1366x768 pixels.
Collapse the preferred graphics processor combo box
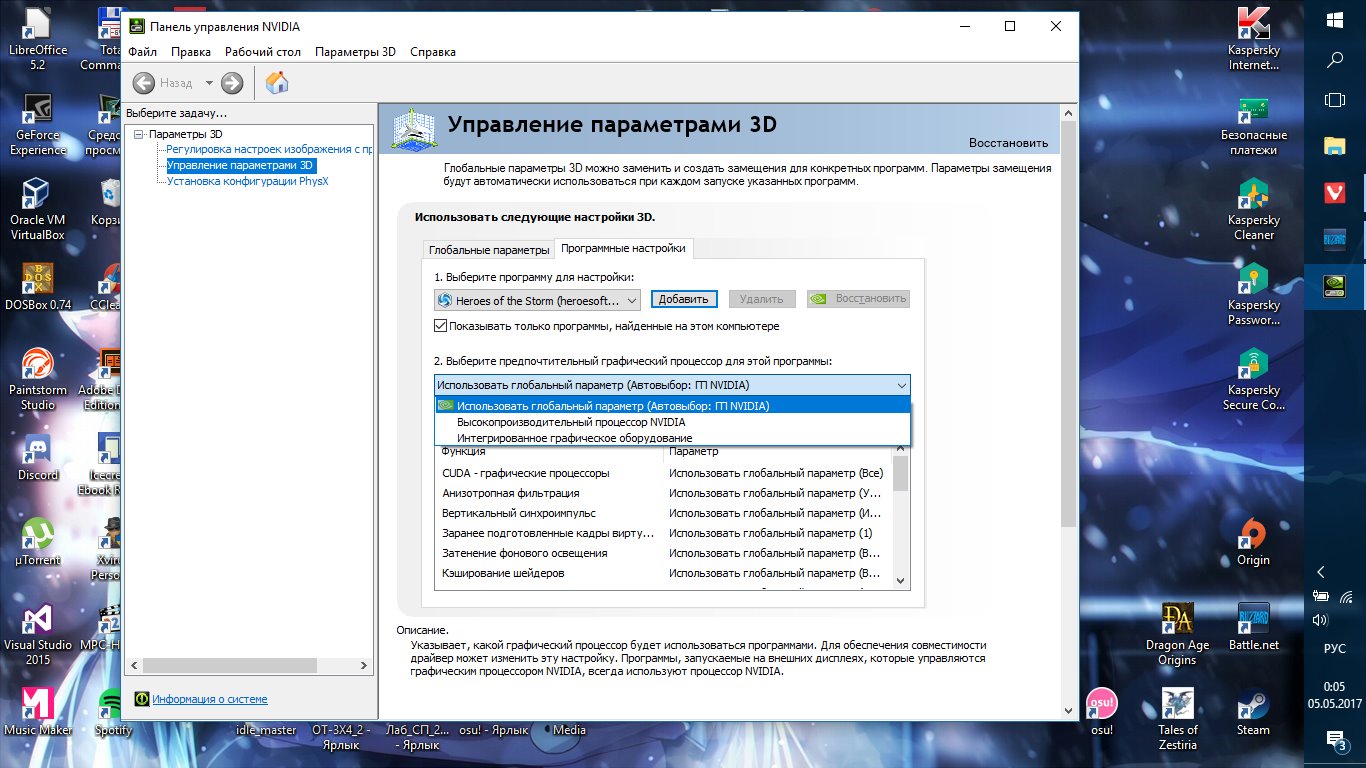tap(672, 385)
